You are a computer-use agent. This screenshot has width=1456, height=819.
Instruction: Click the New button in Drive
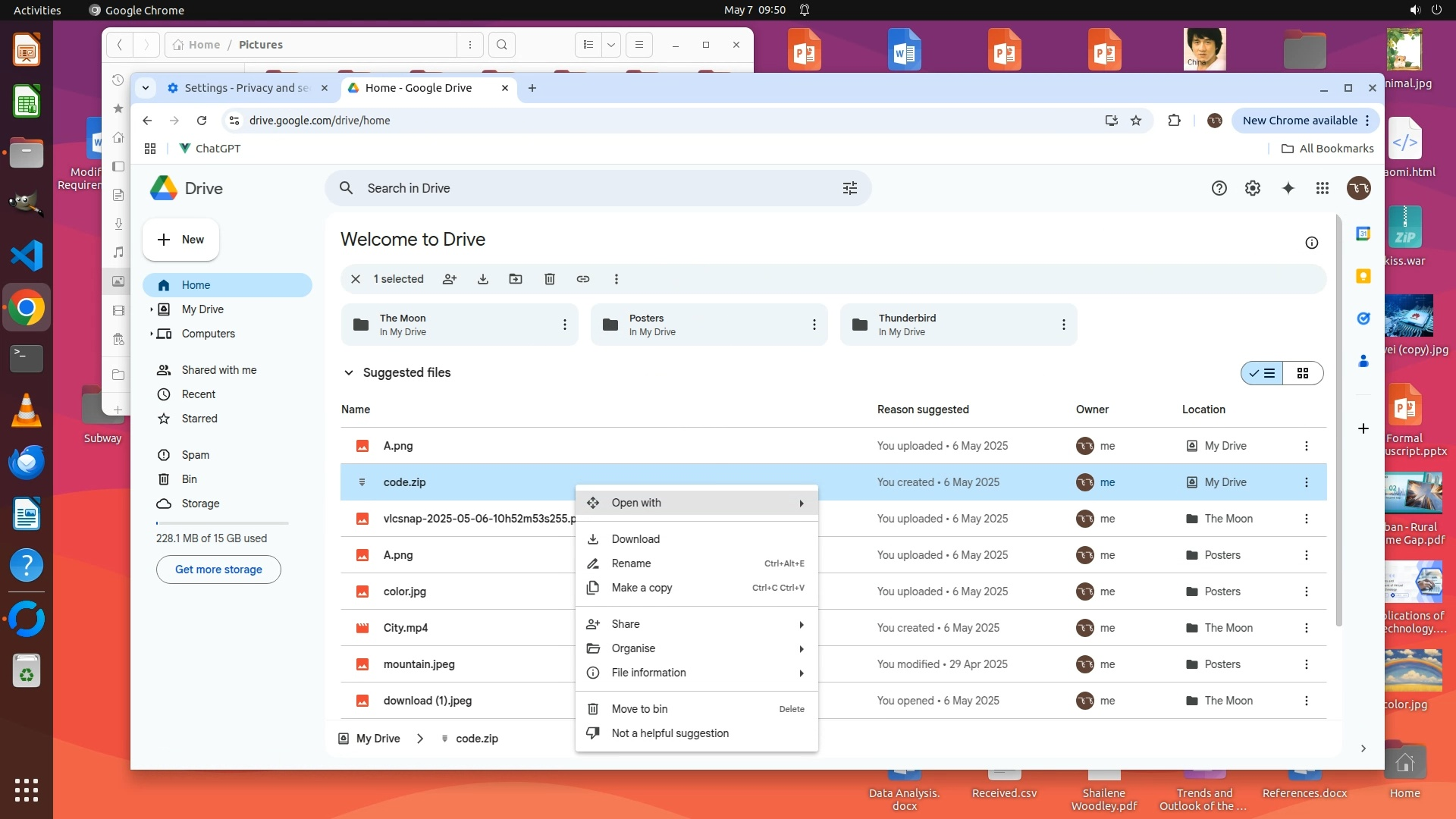click(x=180, y=240)
